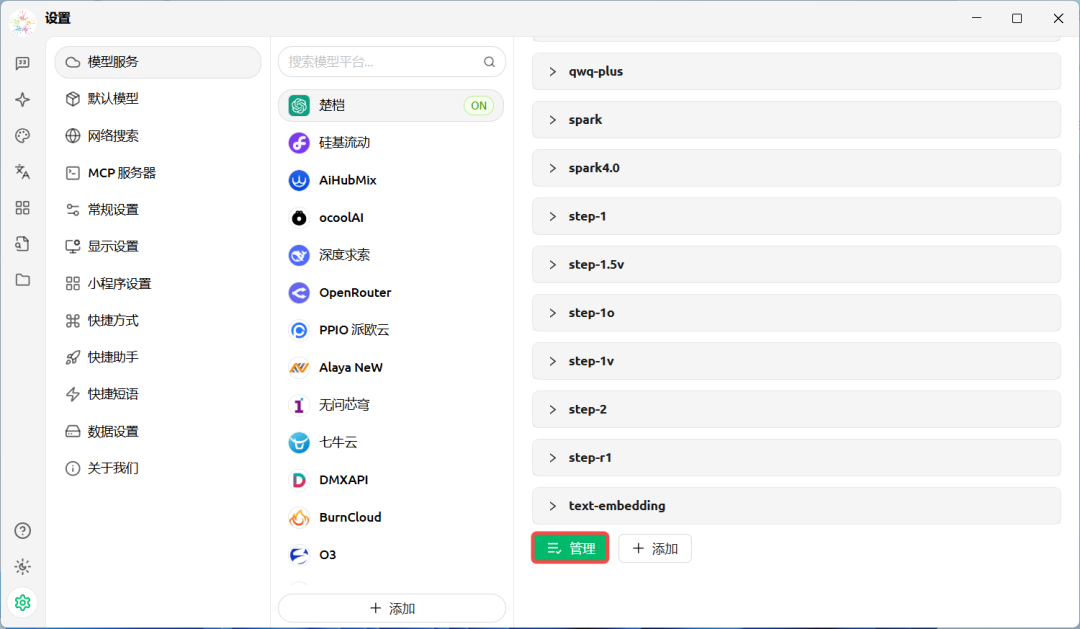
Task: Open 模型服务 settings section
Action: click(x=158, y=62)
